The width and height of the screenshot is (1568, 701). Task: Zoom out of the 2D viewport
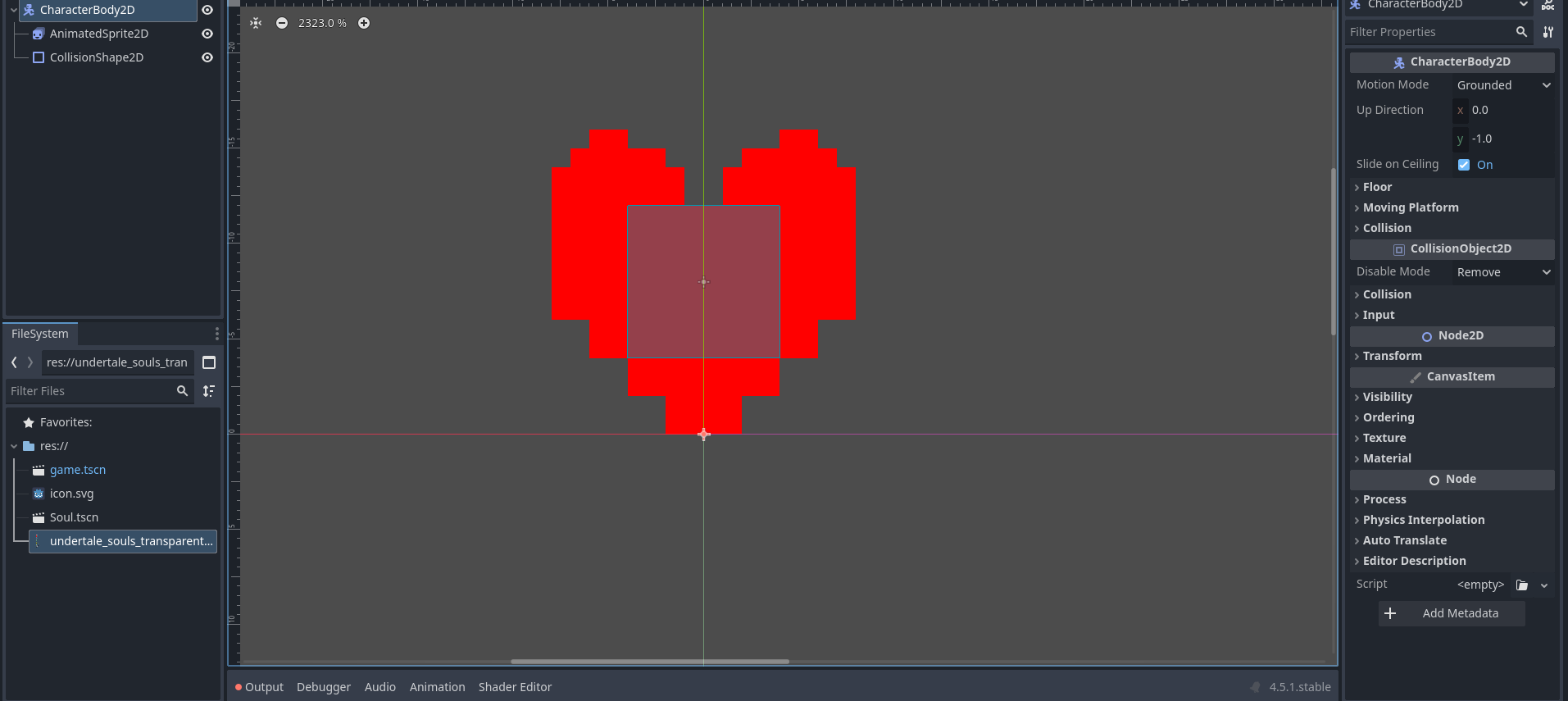[x=282, y=23]
